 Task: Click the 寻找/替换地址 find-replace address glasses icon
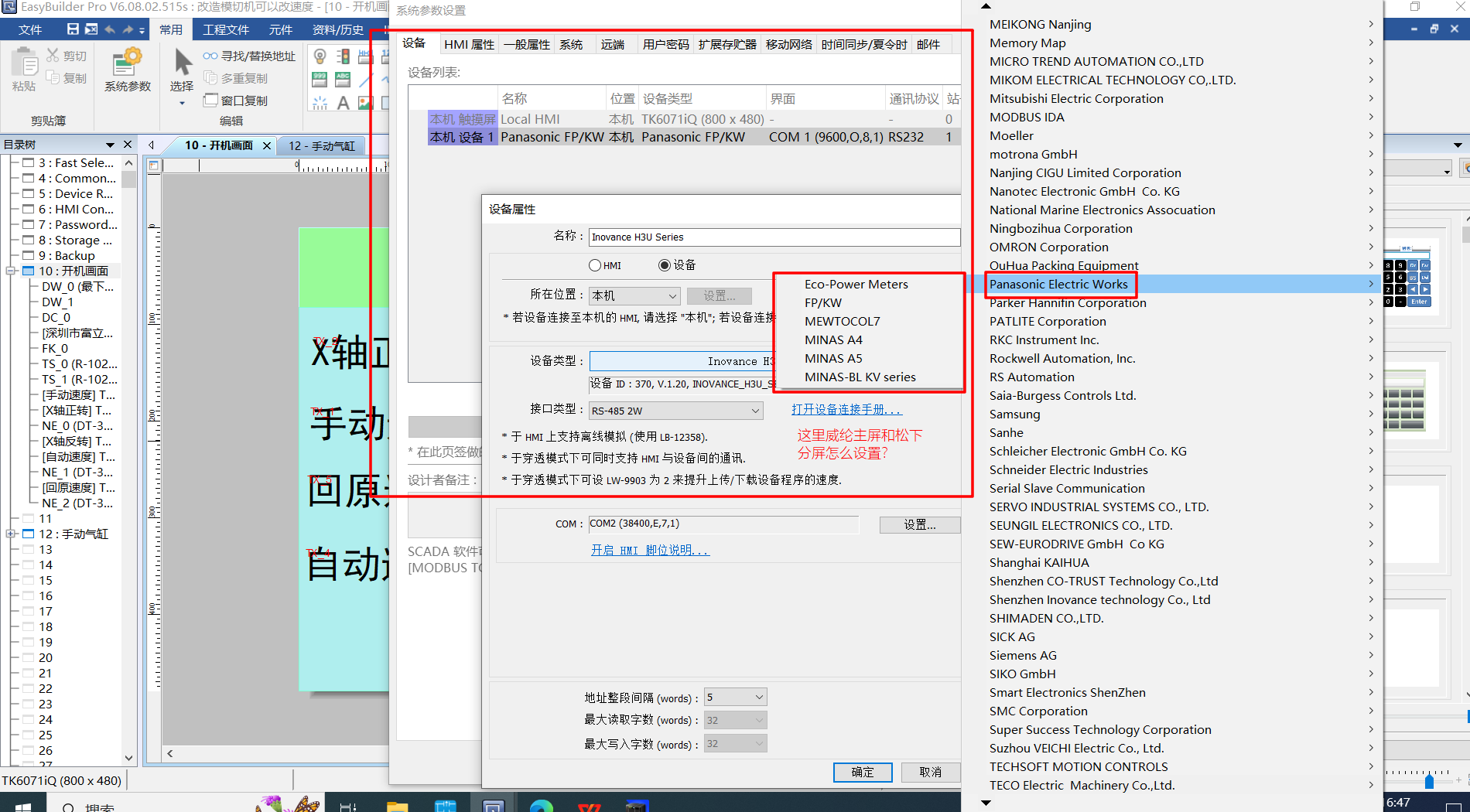click(210, 56)
